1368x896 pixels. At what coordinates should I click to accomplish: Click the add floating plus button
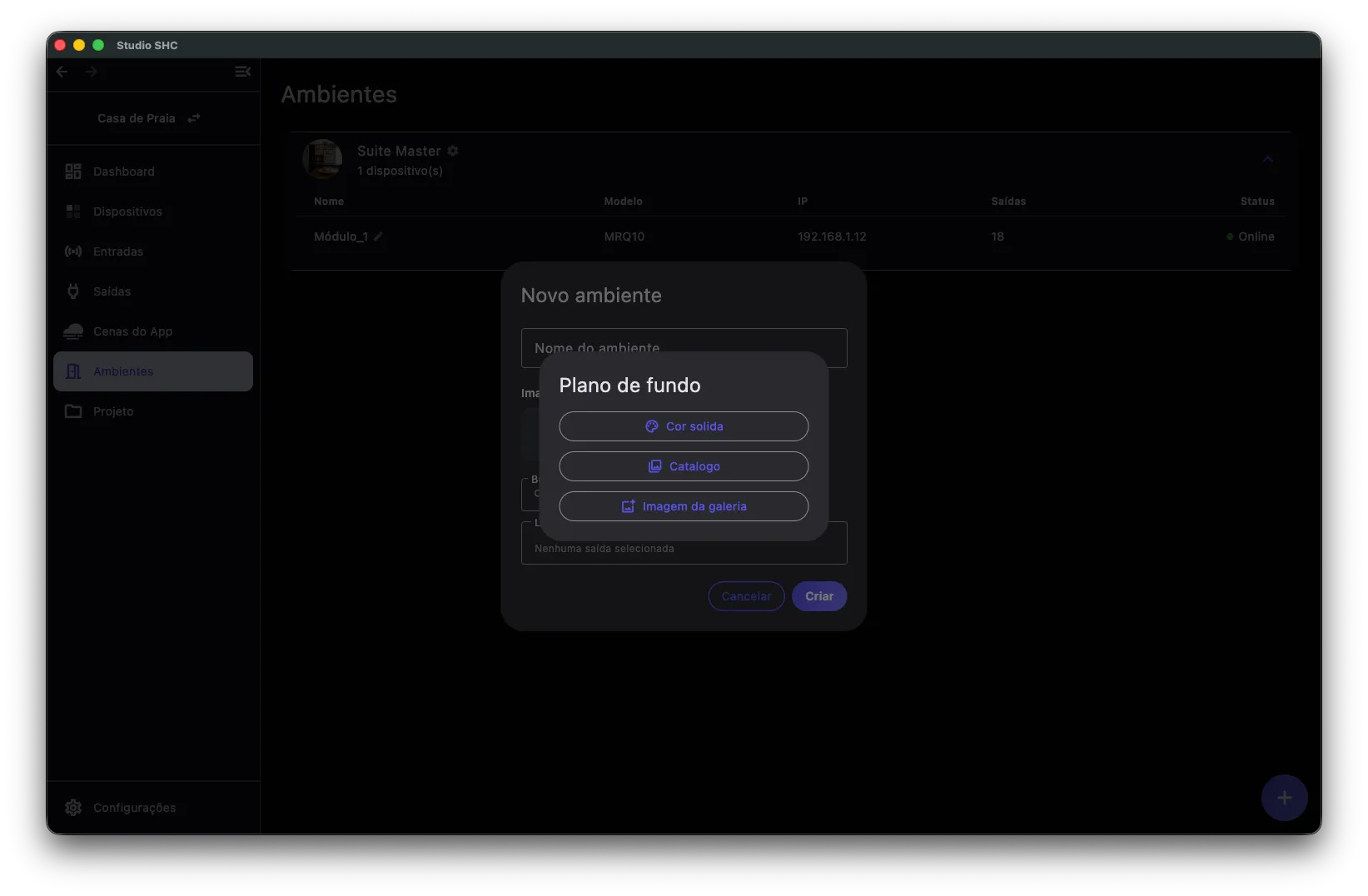click(x=1284, y=798)
